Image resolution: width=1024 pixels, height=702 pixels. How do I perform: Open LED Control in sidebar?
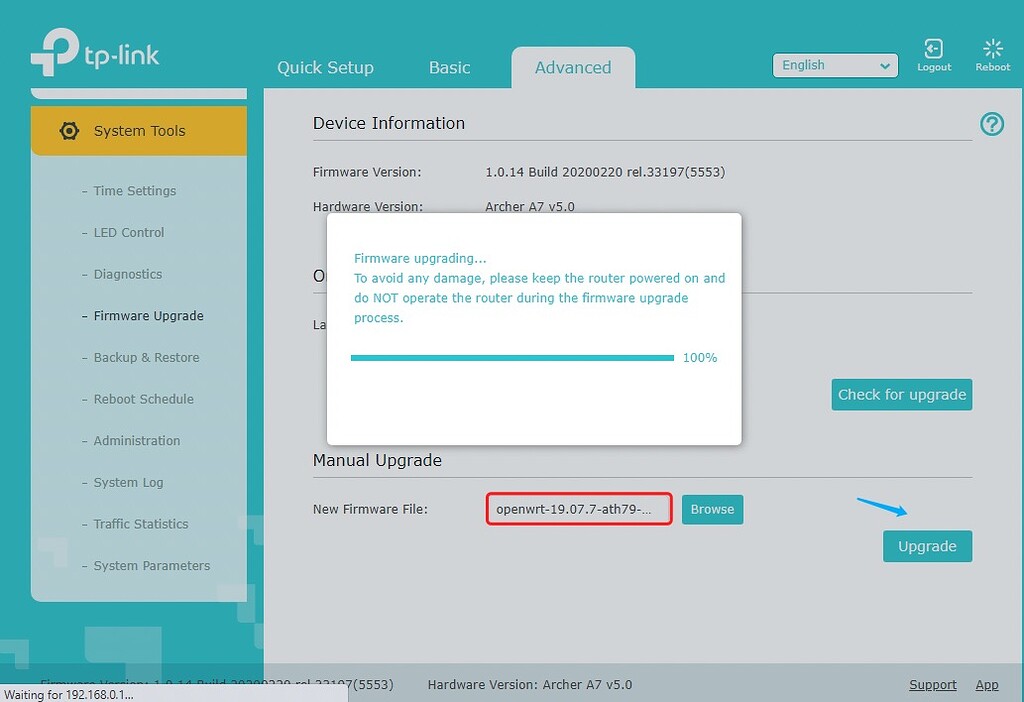click(x=129, y=232)
